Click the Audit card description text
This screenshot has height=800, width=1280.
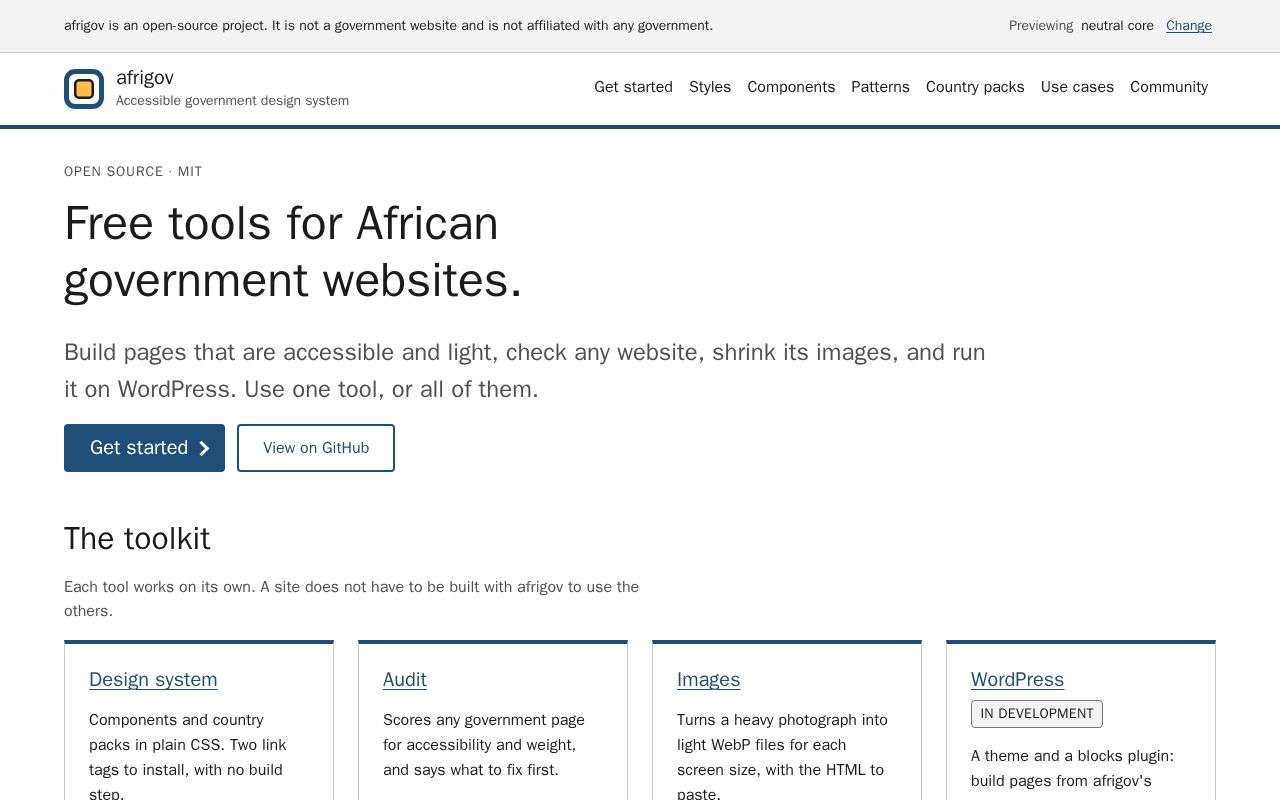[x=484, y=745]
